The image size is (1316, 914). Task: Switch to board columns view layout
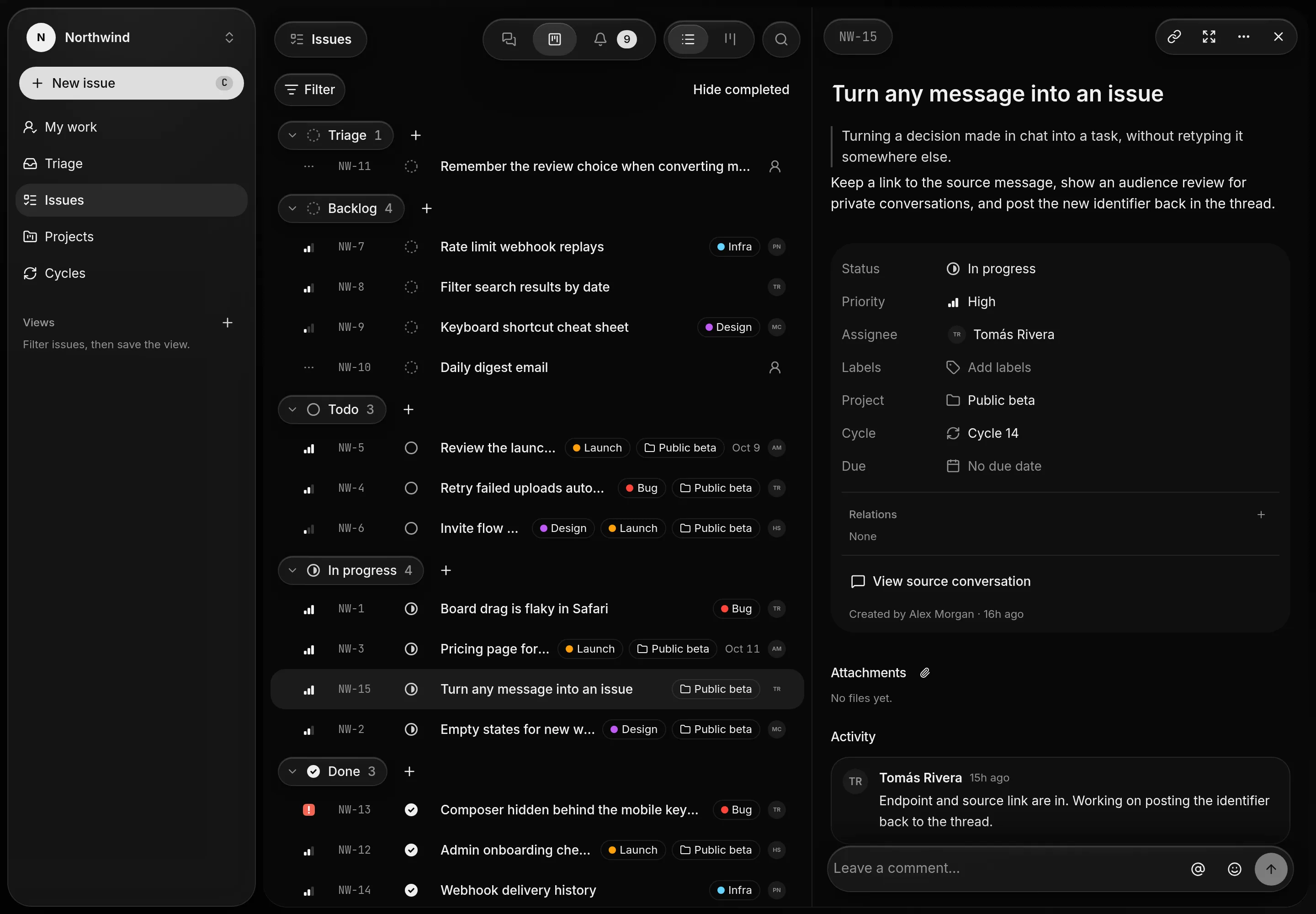click(730, 39)
